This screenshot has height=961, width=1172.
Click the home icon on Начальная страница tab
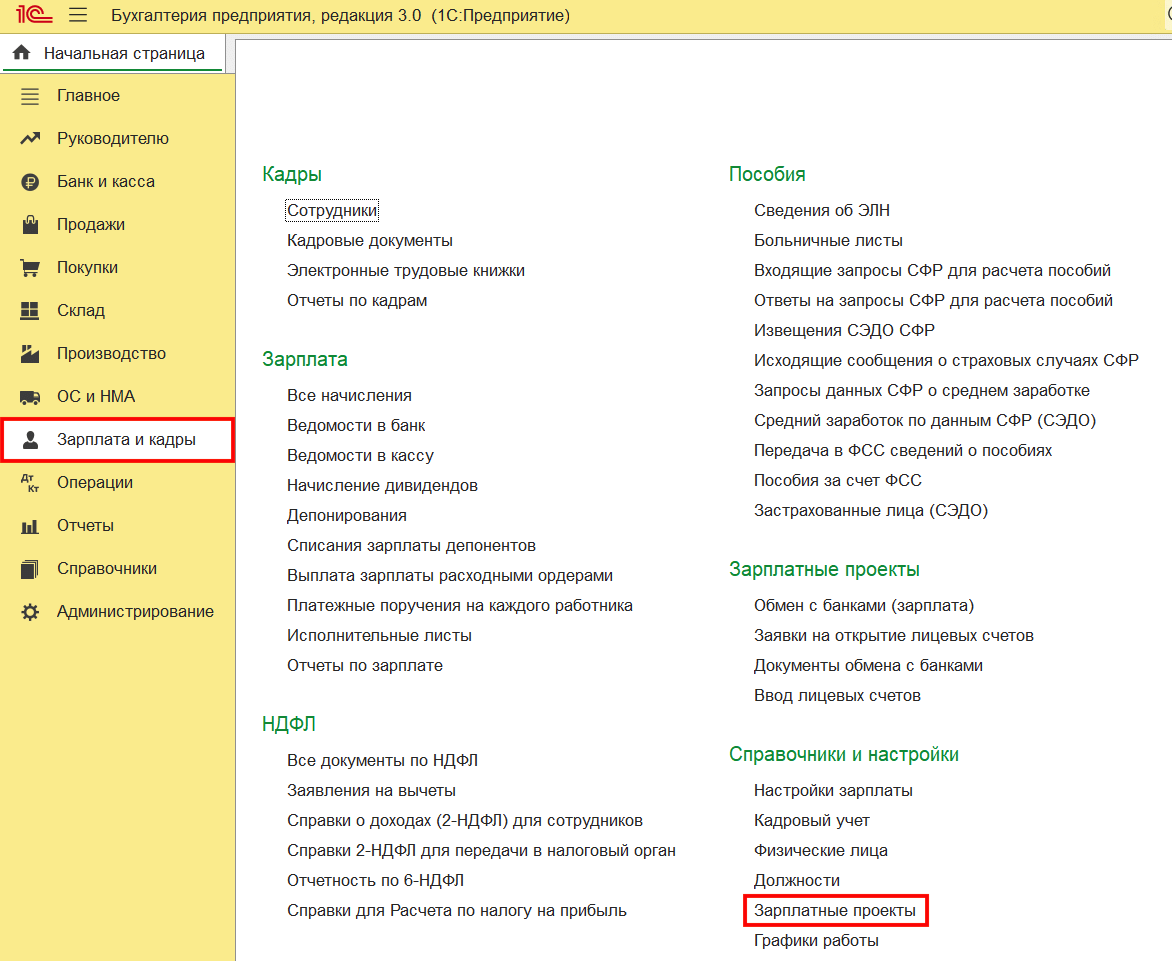click(x=21, y=54)
